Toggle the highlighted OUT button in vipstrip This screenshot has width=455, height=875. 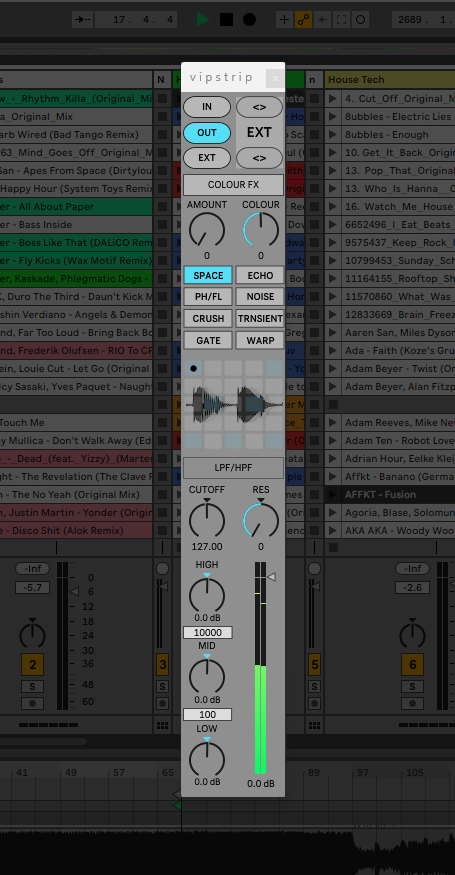pos(207,133)
